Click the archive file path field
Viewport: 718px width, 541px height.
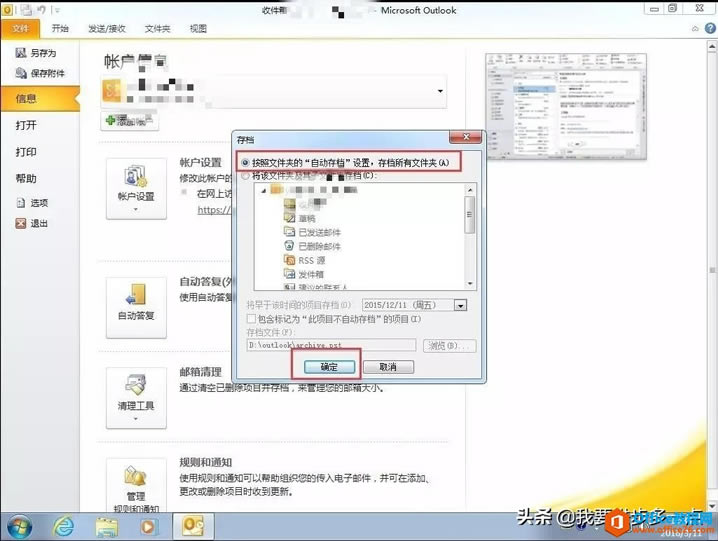[332, 345]
